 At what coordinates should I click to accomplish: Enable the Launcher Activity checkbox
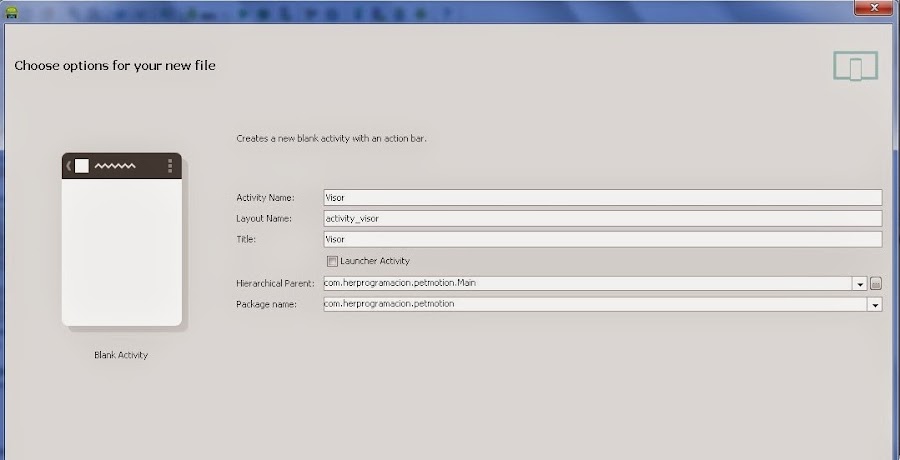(x=332, y=261)
